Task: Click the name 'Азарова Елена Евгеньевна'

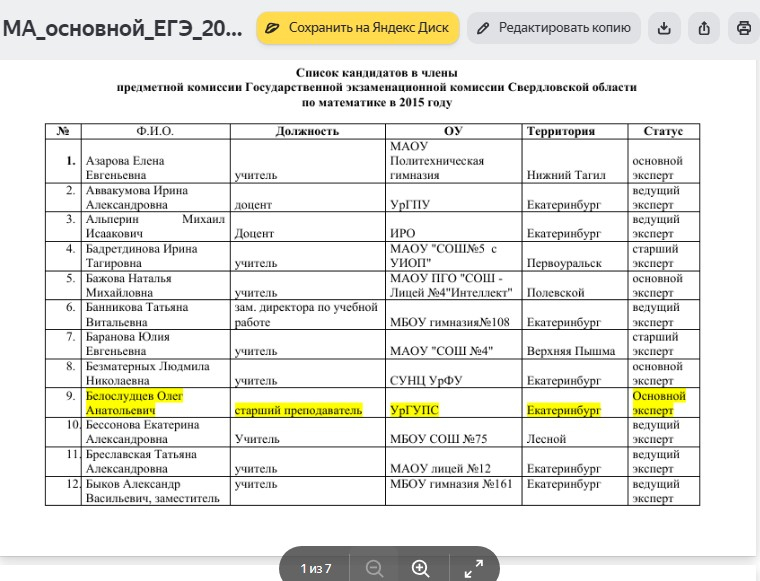Action: 125,168
